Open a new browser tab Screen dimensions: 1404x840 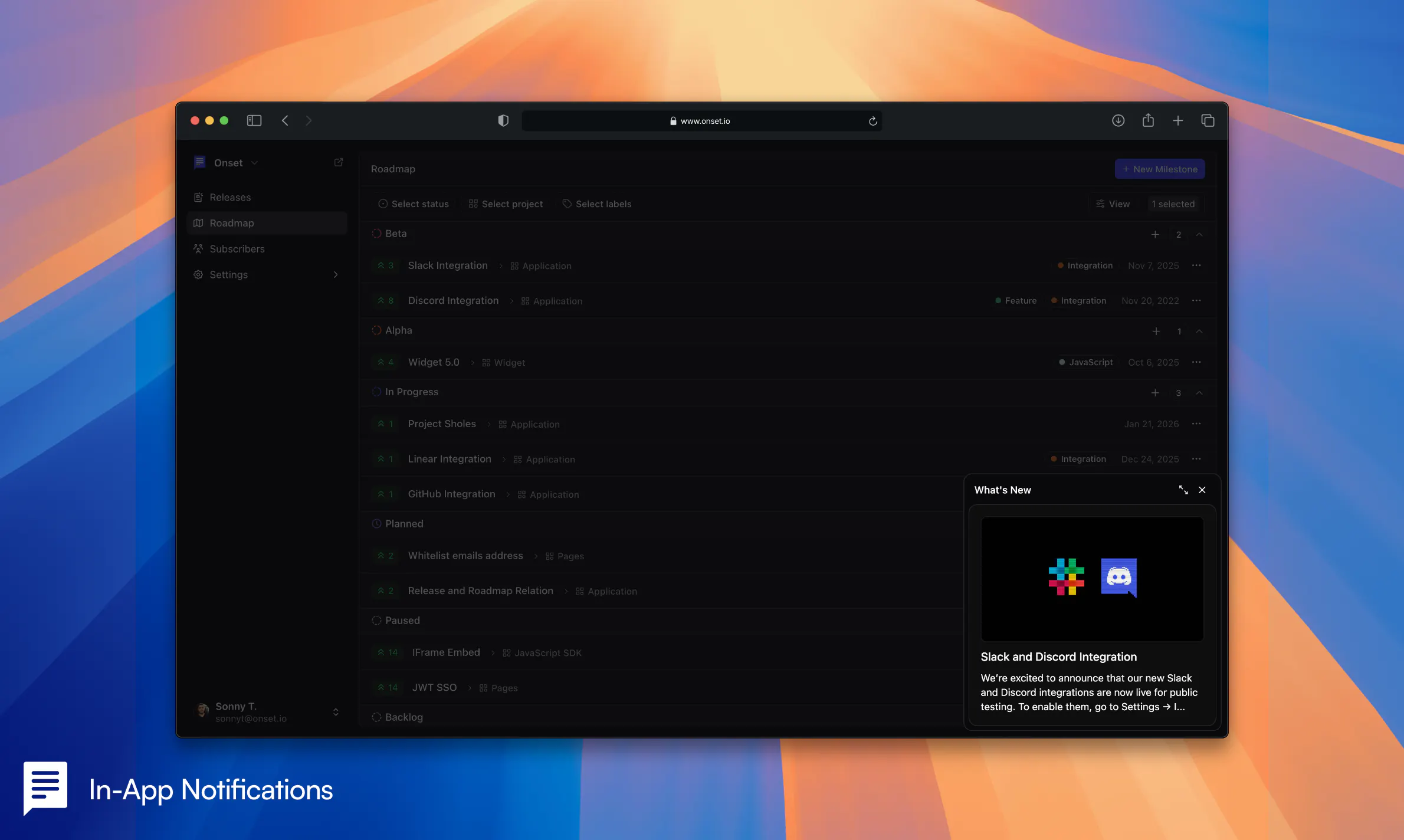tap(1178, 121)
